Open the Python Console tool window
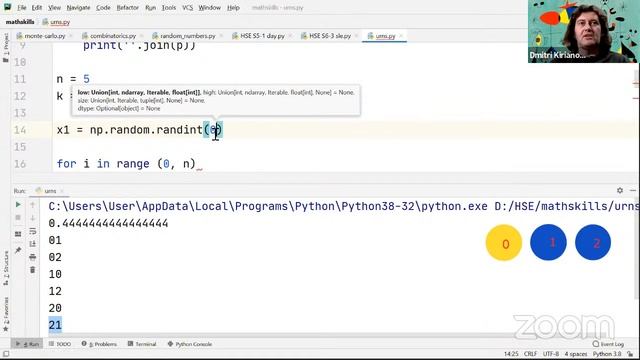 pyautogui.click(x=190, y=344)
